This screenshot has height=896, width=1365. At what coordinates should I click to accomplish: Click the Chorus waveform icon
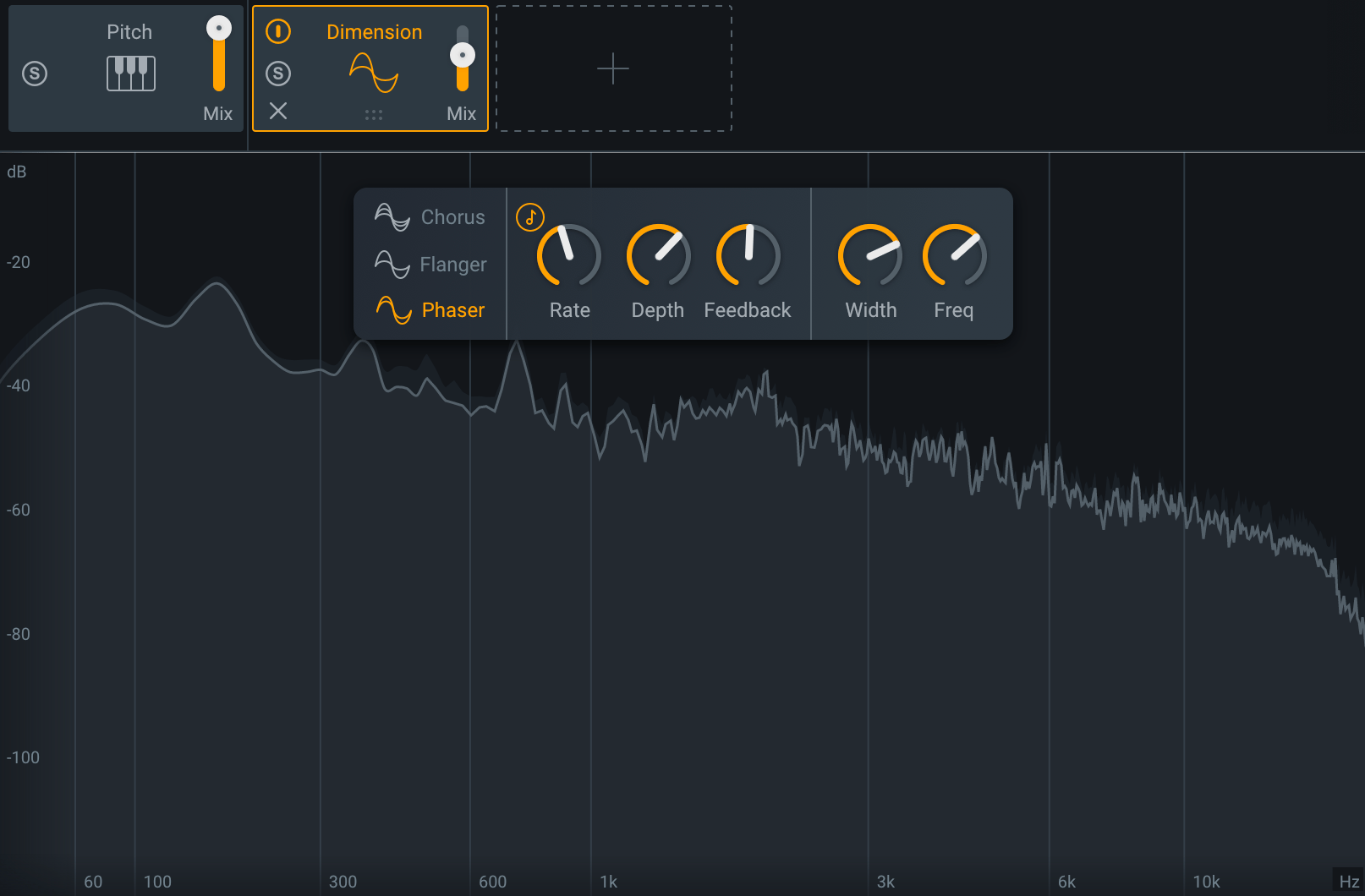point(392,217)
